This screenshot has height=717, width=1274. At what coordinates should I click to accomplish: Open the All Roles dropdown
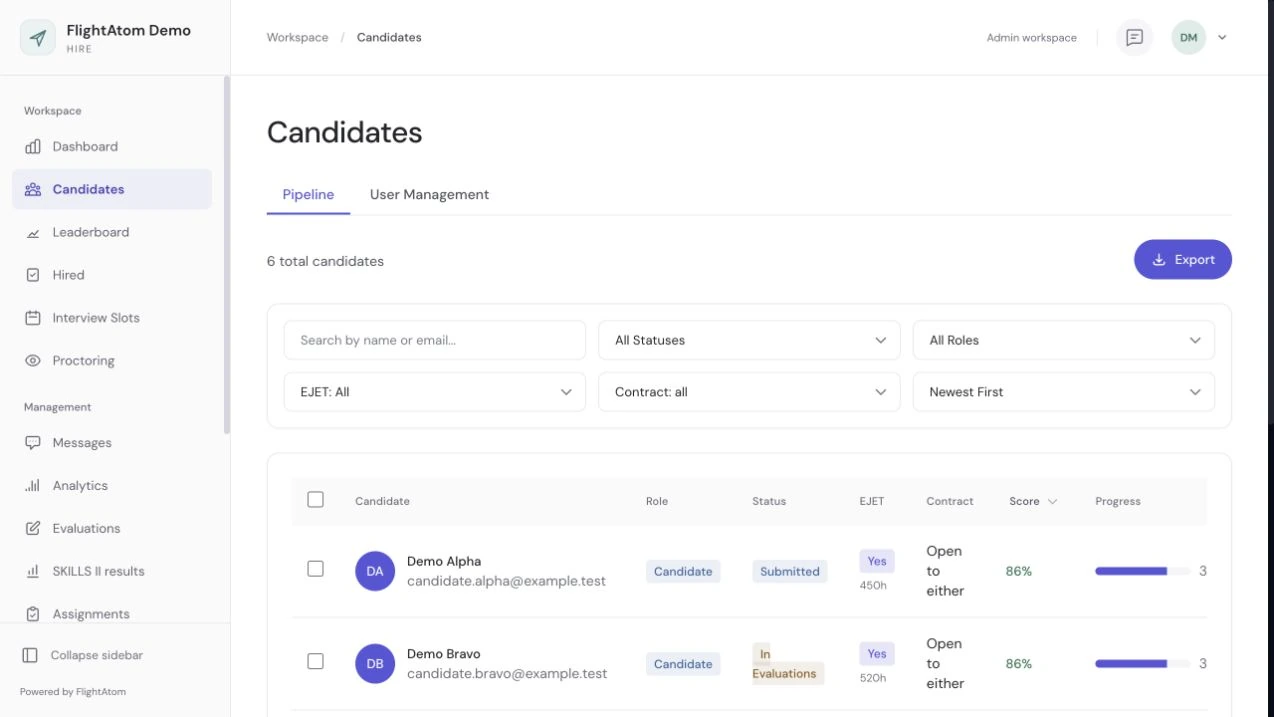point(1064,340)
